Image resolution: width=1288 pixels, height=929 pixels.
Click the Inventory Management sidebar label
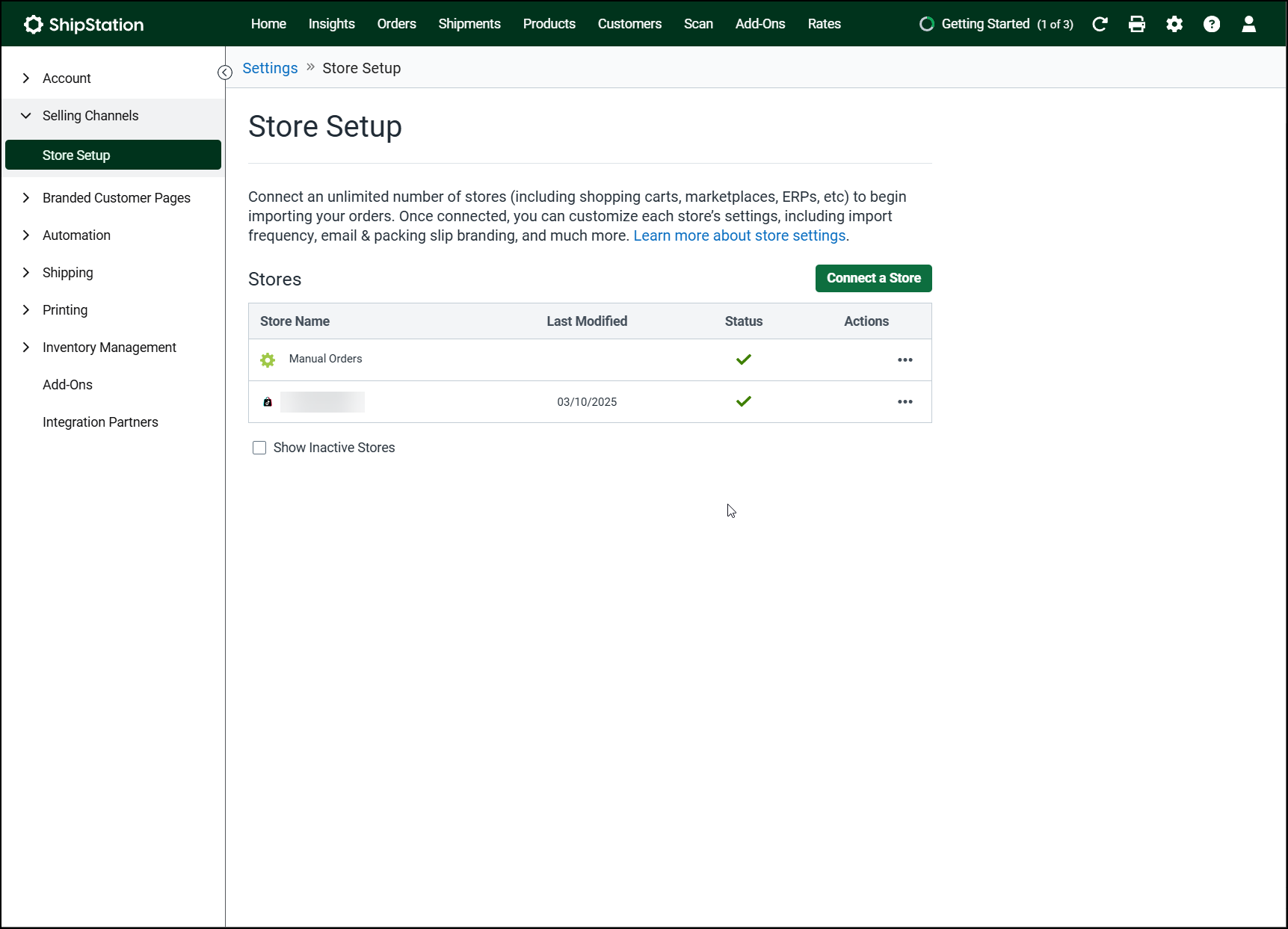pyautogui.click(x=109, y=348)
